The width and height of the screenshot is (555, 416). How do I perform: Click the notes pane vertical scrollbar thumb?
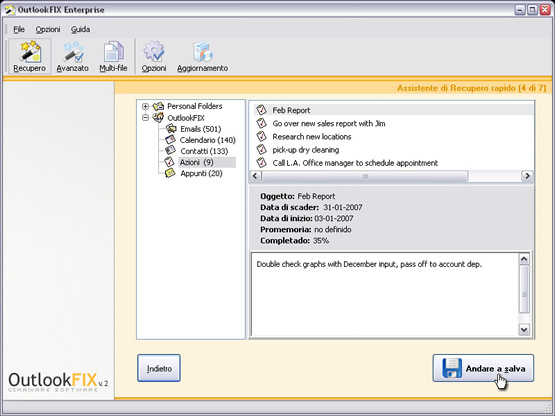click(x=524, y=289)
